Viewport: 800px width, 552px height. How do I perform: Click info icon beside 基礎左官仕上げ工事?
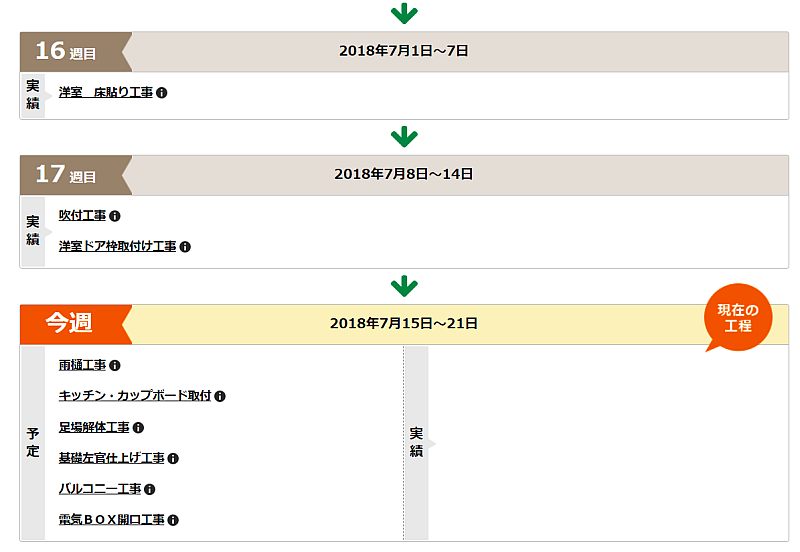173,459
